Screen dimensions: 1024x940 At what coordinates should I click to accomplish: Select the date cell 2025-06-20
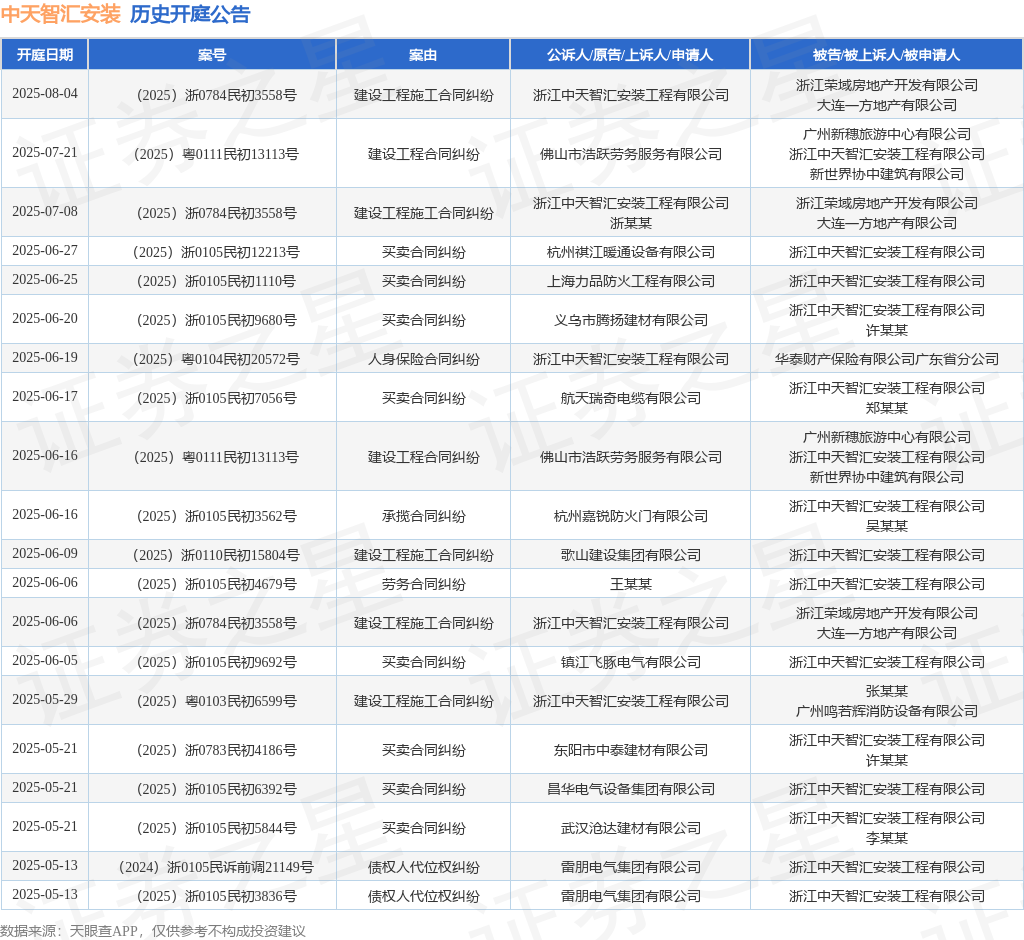44,319
